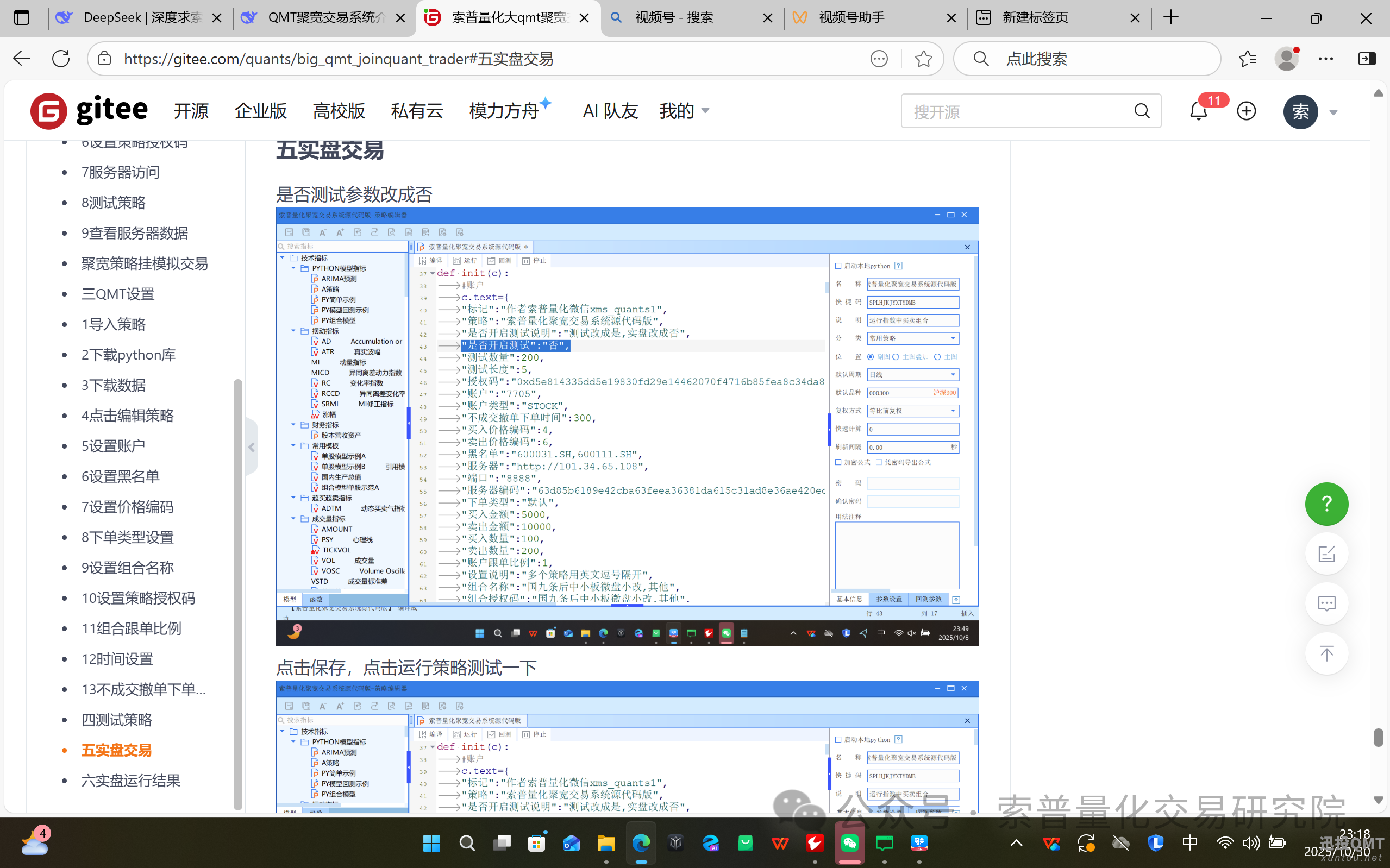Select the 运行 (run) icon in the strategy editor
Screen dimensions: 1390x868
click(x=466, y=260)
